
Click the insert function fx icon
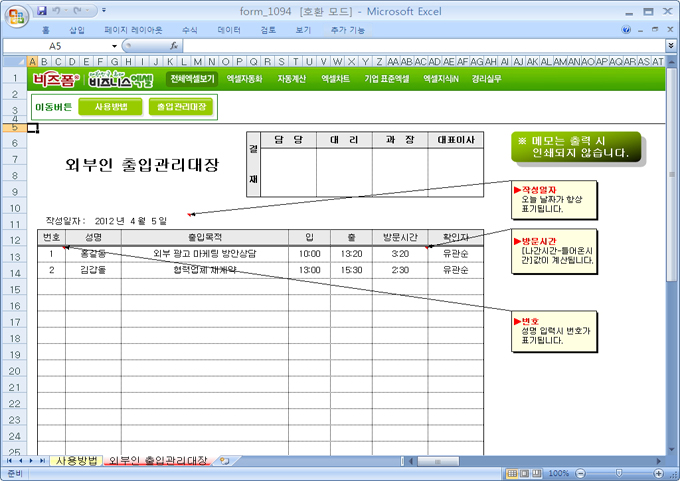coord(174,46)
